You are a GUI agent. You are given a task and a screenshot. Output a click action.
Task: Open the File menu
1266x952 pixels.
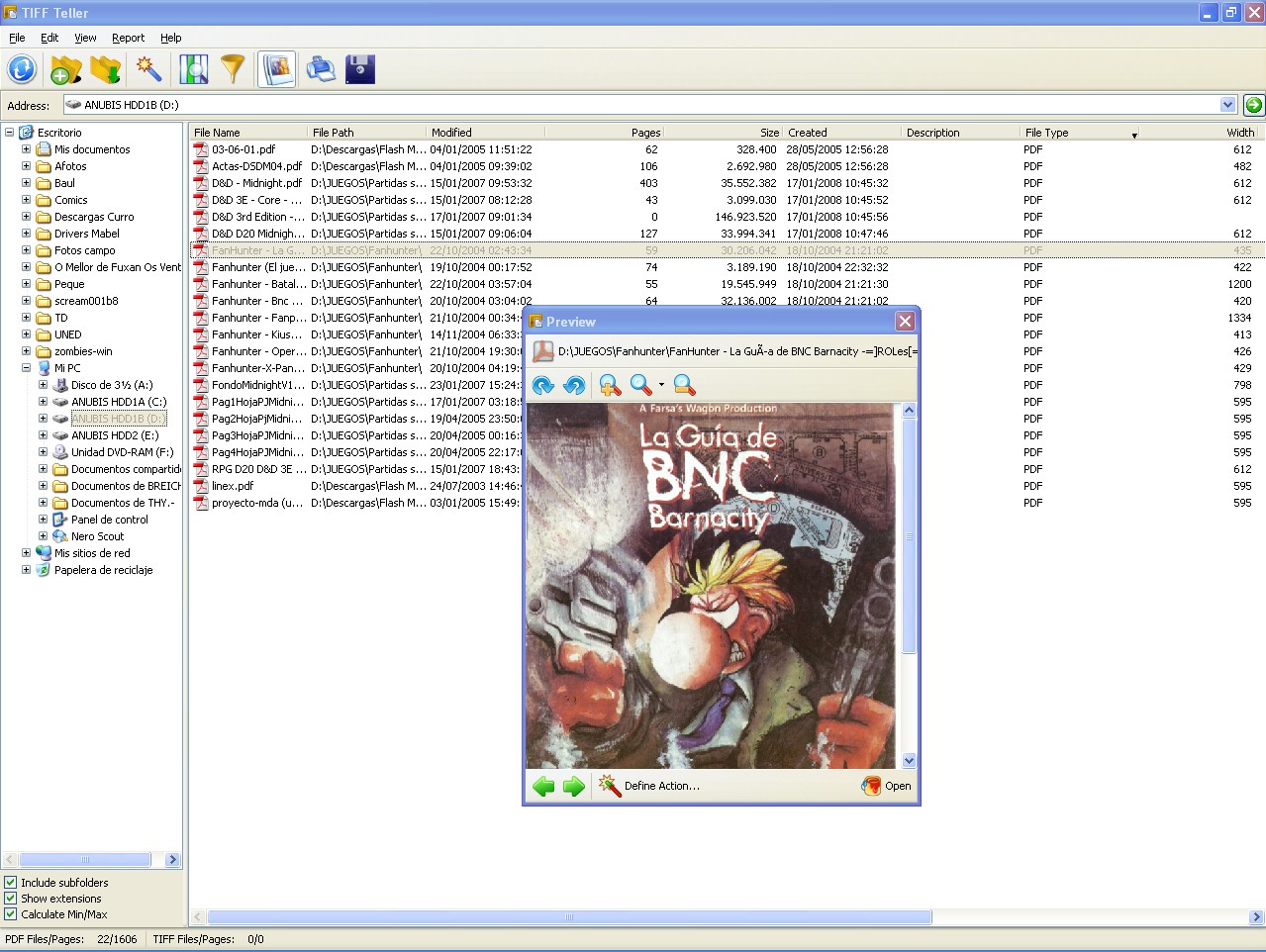point(17,38)
